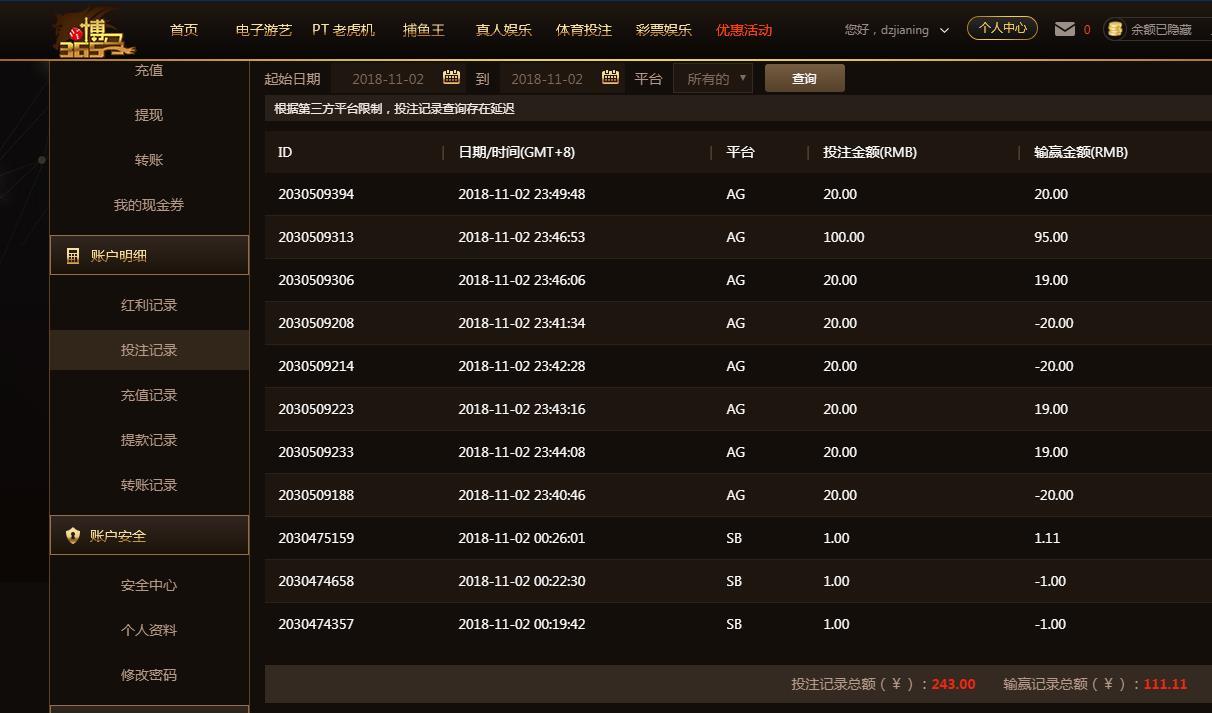This screenshot has width=1212, height=713.
Task: Click the gold coin balance icon
Action: [1115, 30]
